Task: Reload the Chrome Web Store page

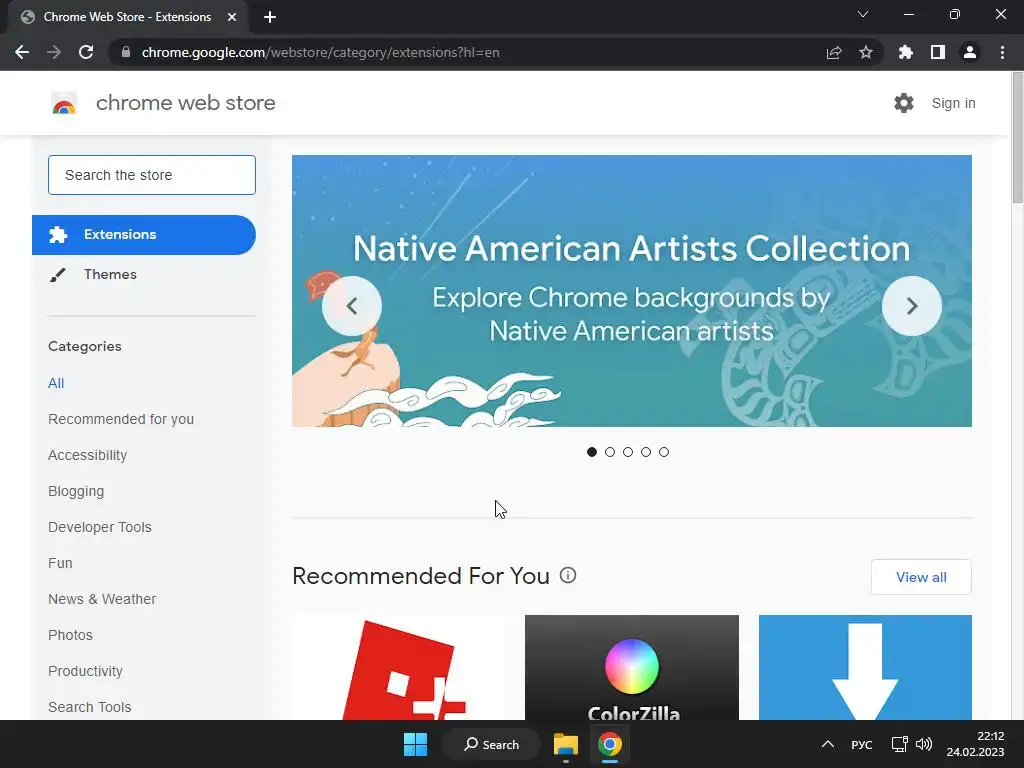Action: tap(86, 52)
